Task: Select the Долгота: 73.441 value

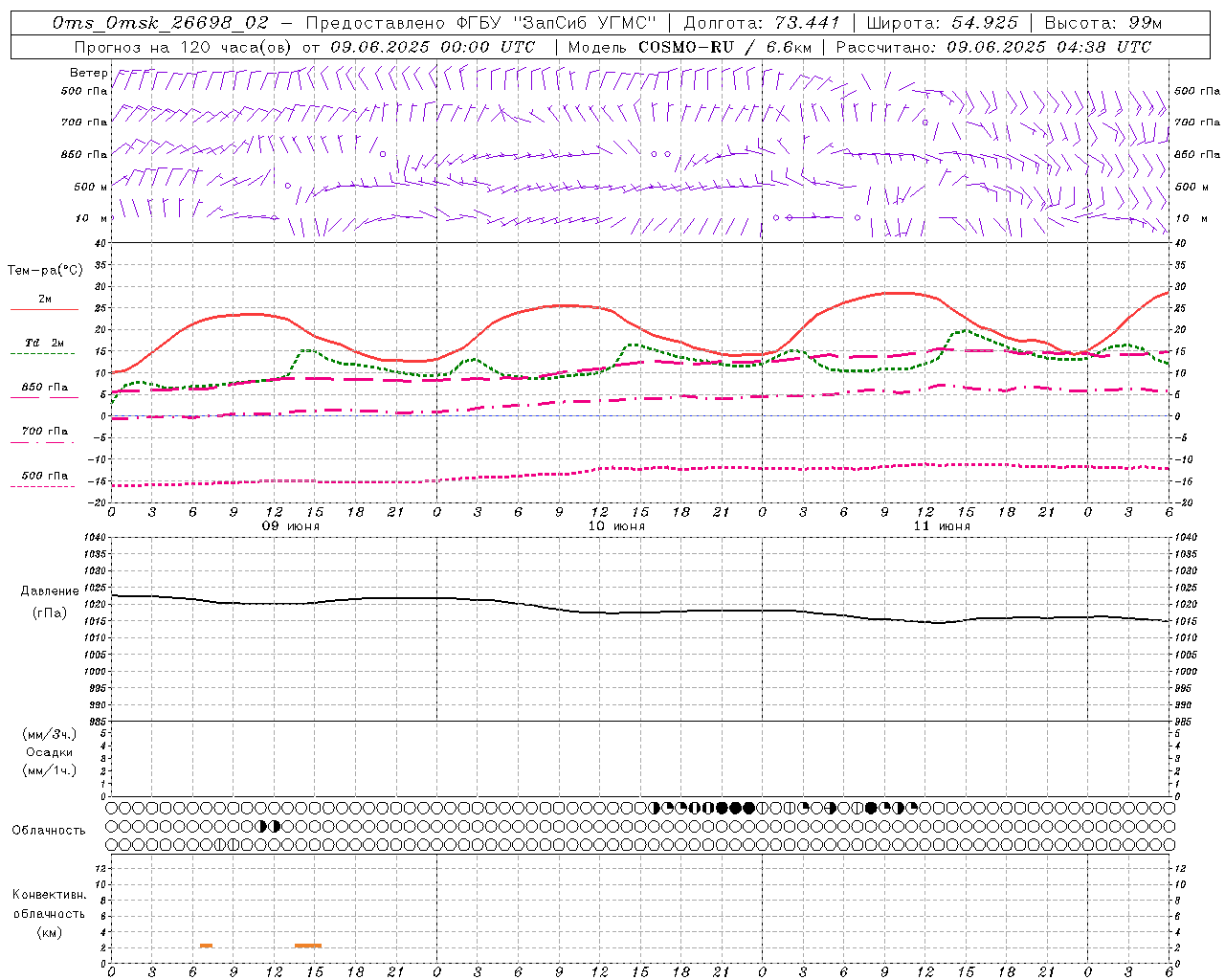Action: point(762,23)
